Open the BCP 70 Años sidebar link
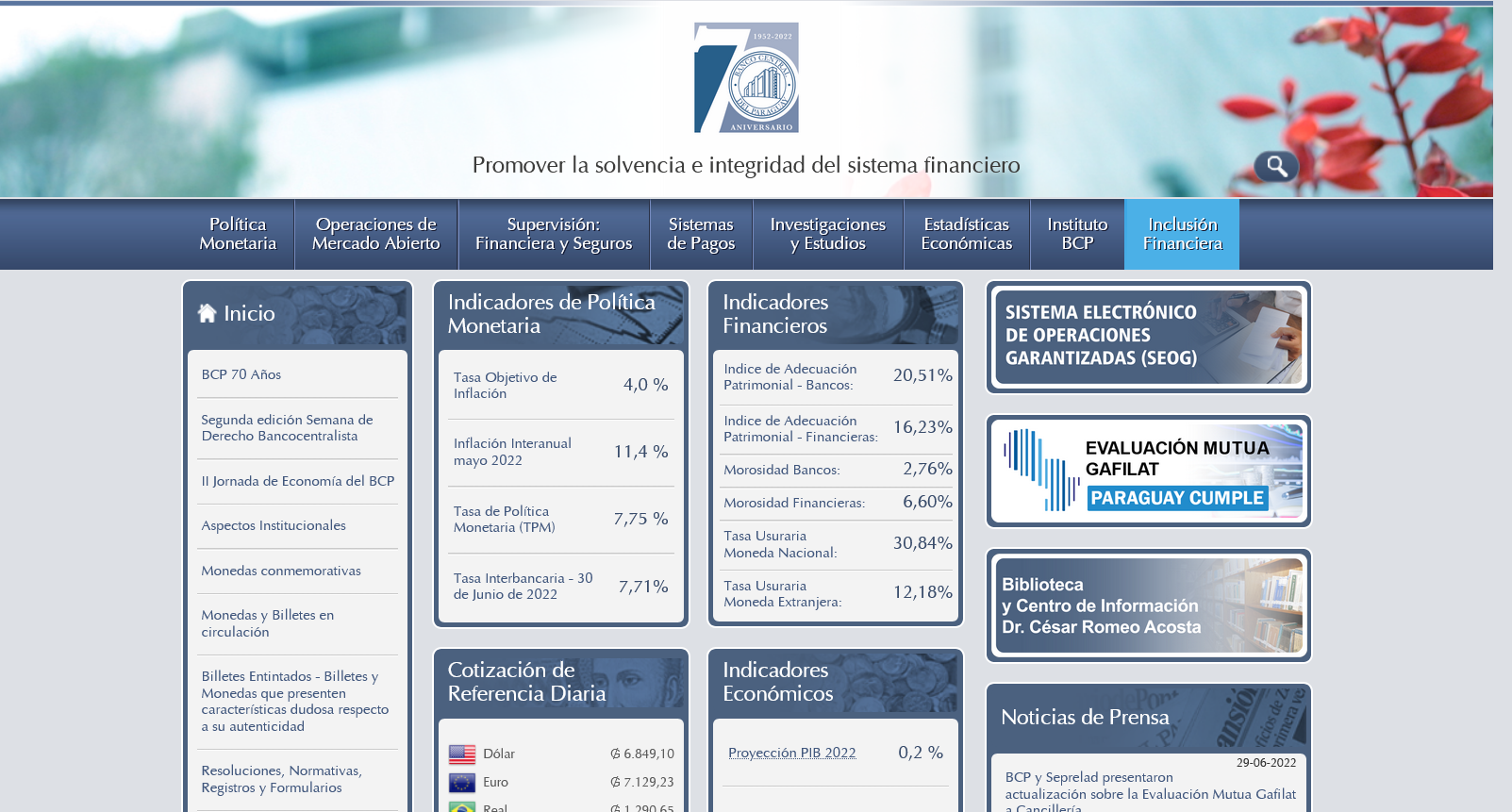Viewport: 1512px width, 812px height. point(241,374)
